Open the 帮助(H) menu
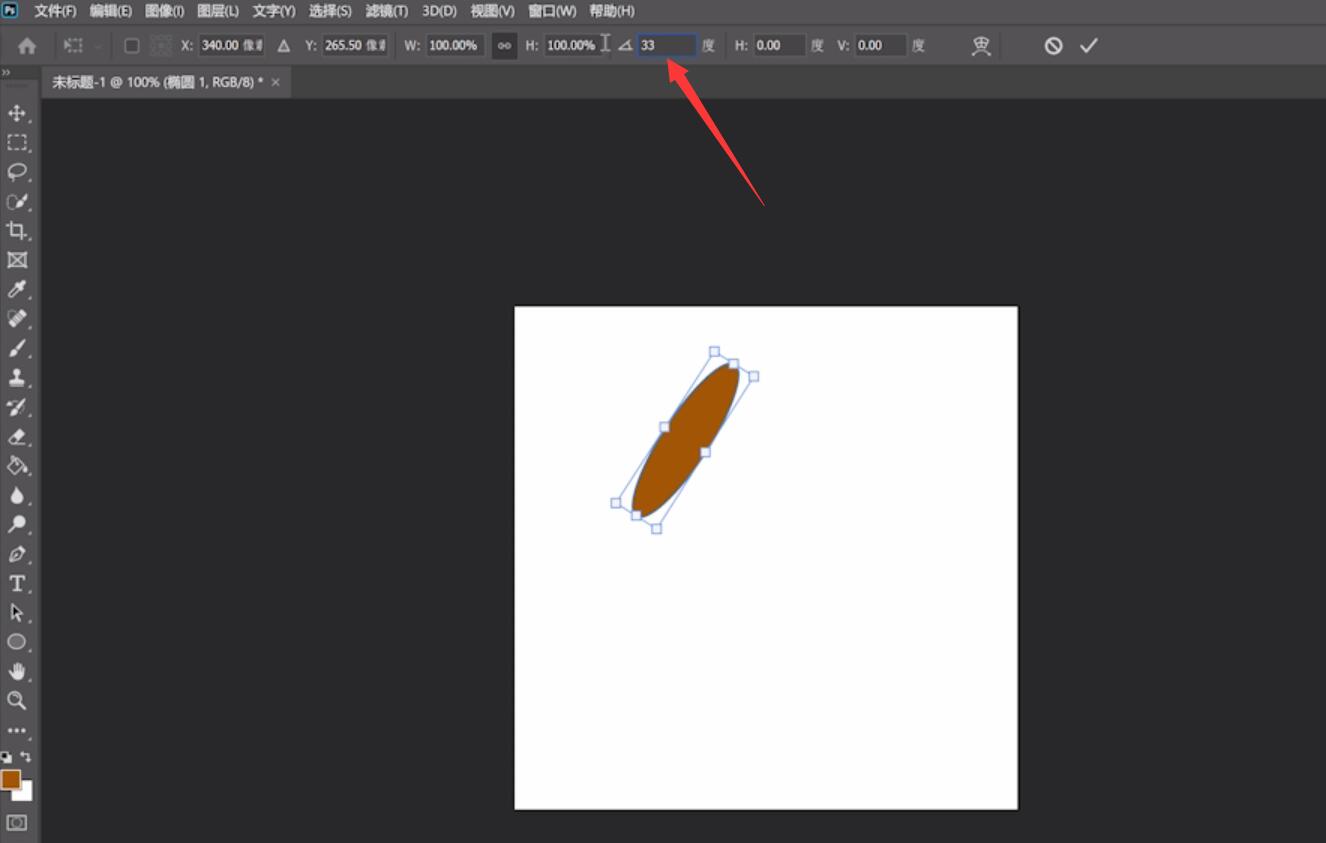Viewport: 1326px width, 843px height. click(612, 11)
